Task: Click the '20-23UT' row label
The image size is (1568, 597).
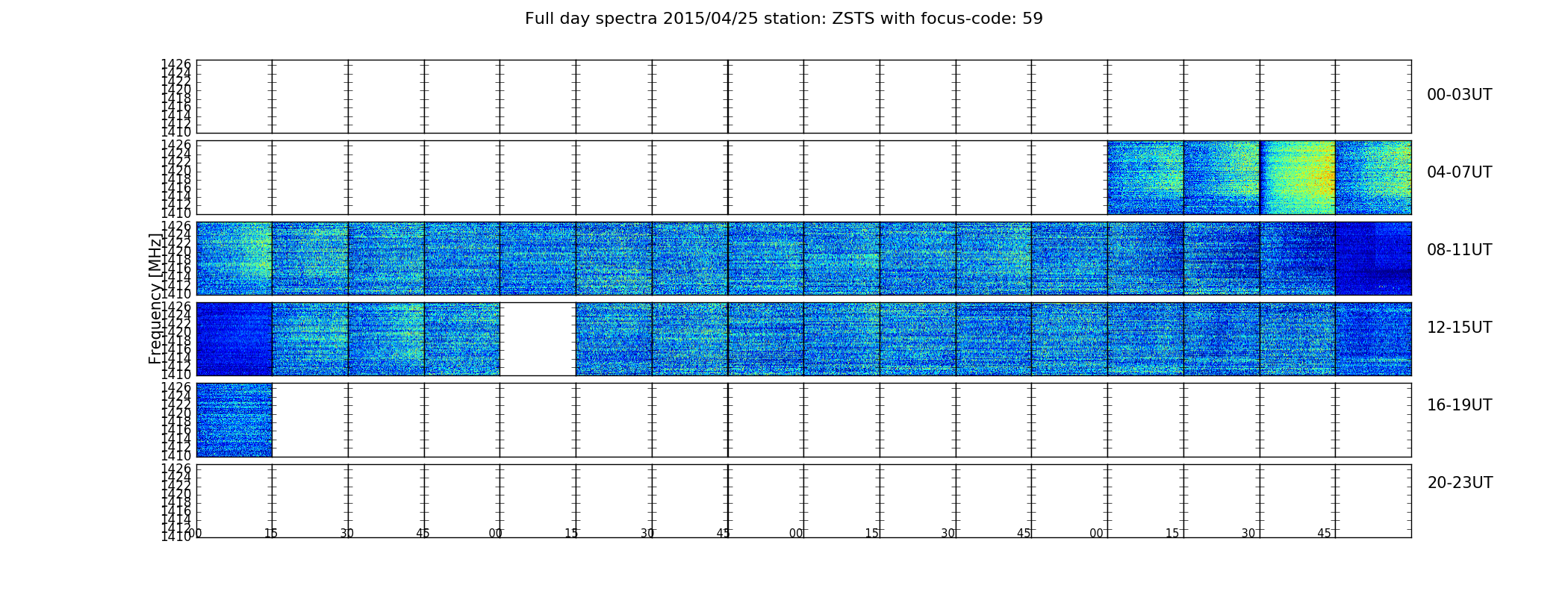Action: (x=1460, y=483)
